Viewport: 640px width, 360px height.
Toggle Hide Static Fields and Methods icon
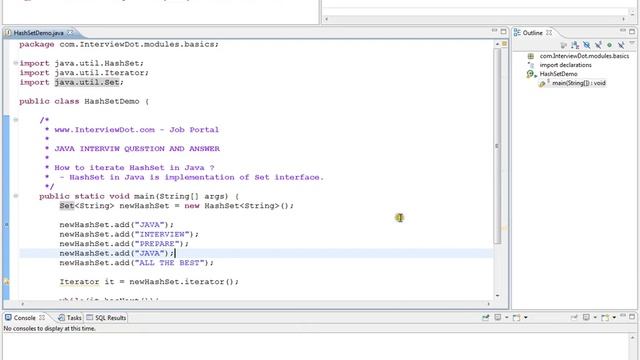598,45
